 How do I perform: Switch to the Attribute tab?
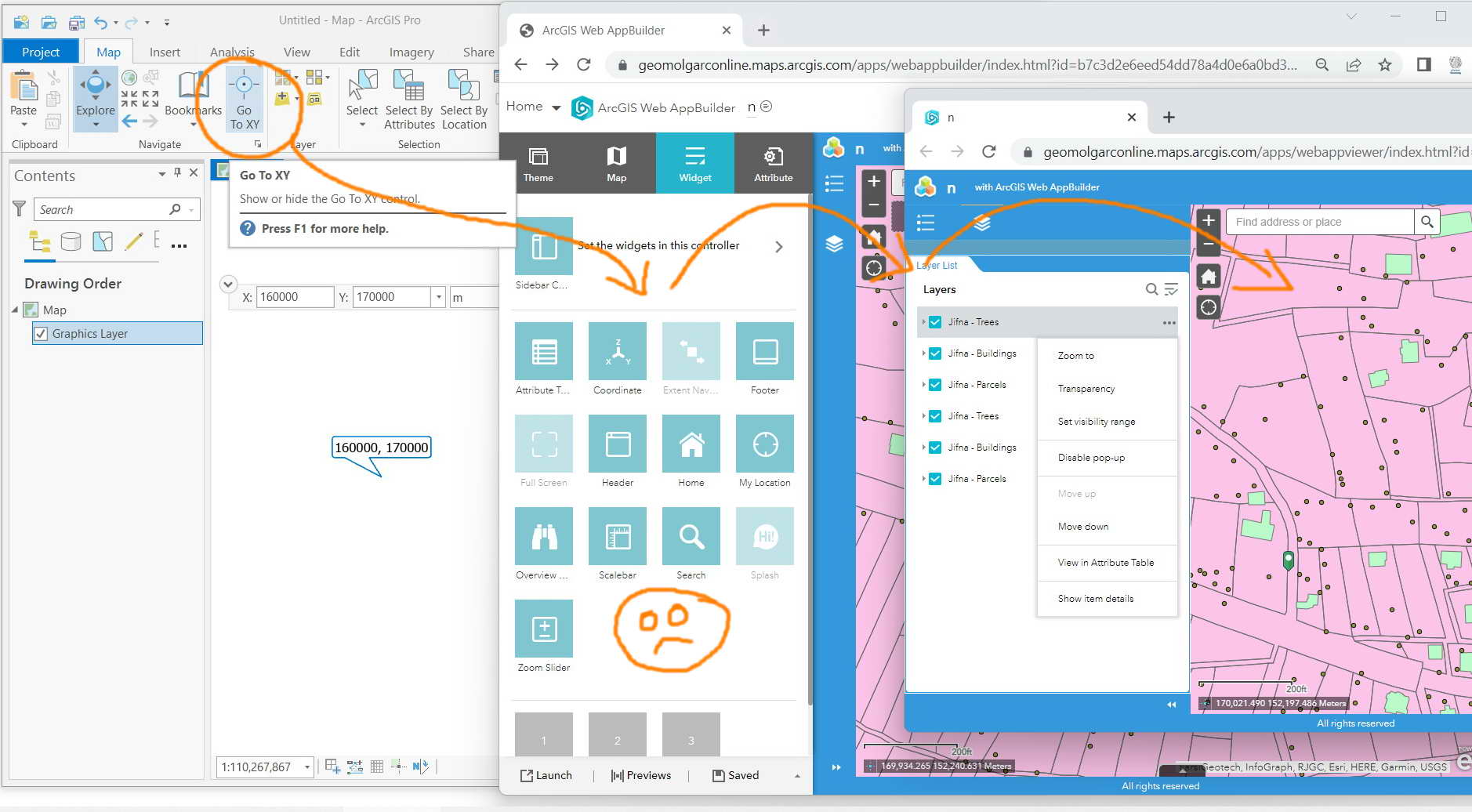pos(773,163)
